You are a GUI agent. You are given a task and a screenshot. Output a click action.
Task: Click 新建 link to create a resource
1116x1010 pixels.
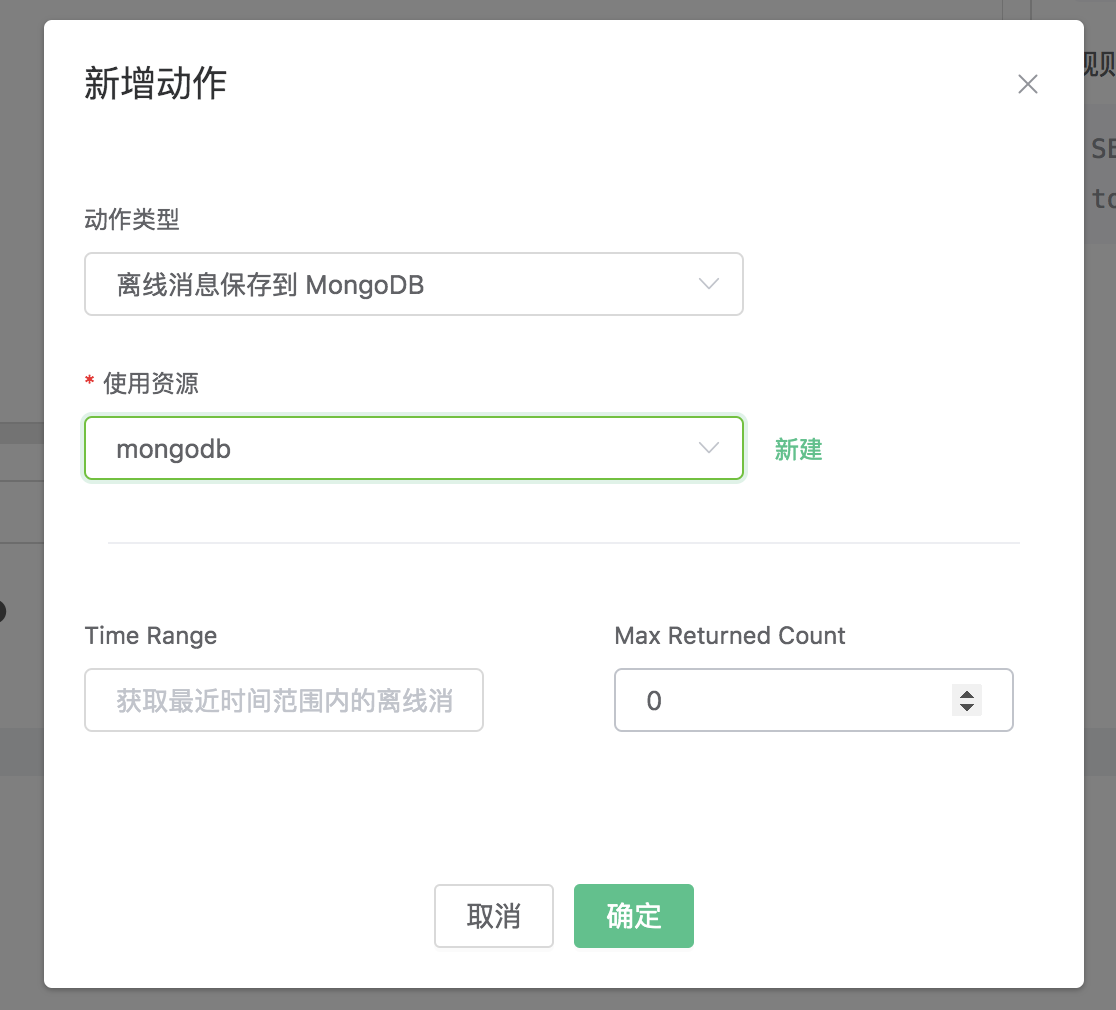click(x=798, y=450)
